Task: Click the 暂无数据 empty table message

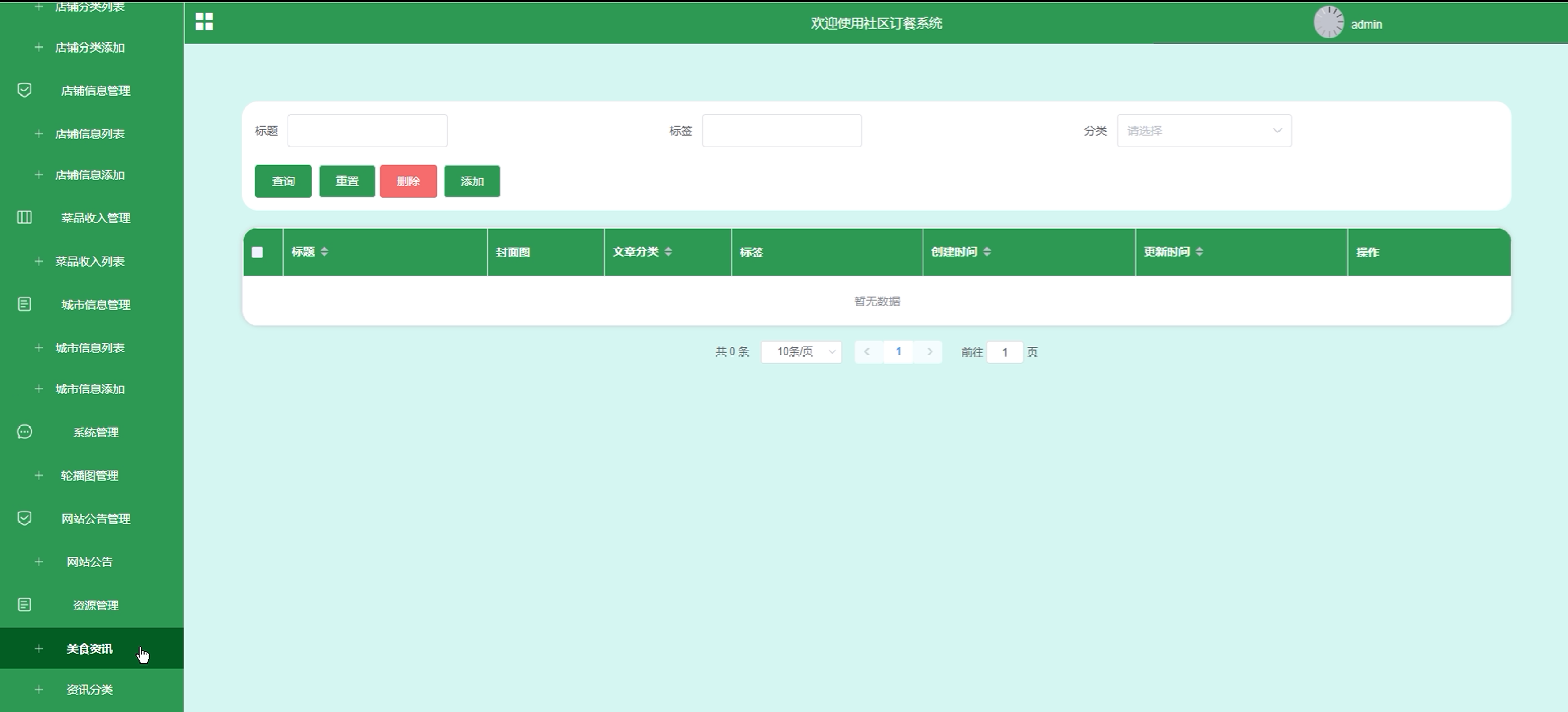Action: [x=877, y=301]
